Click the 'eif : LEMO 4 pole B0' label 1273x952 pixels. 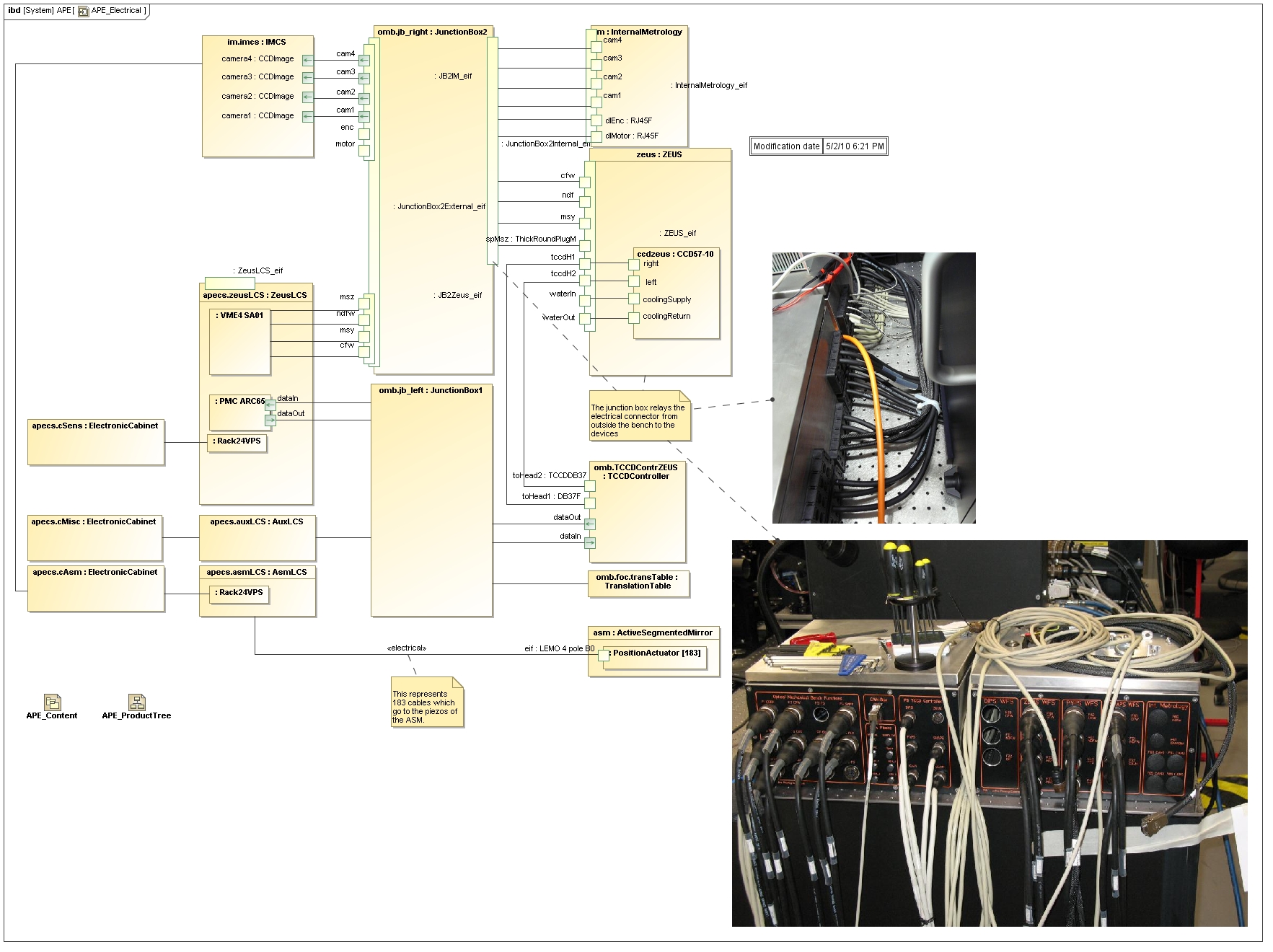point(559,648)
